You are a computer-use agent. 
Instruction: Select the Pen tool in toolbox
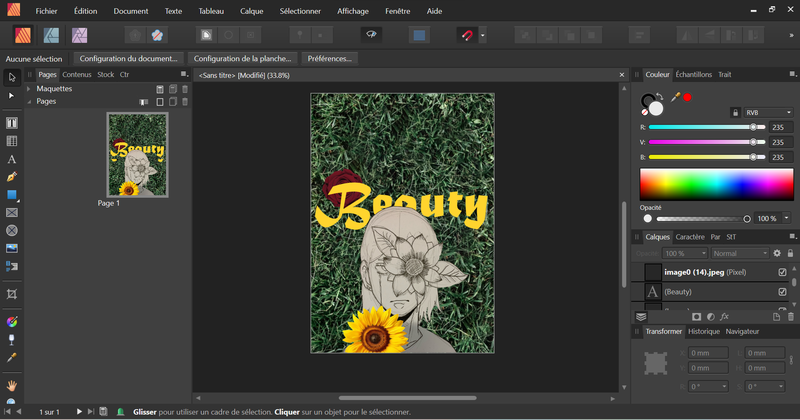[x=12, y=177]
